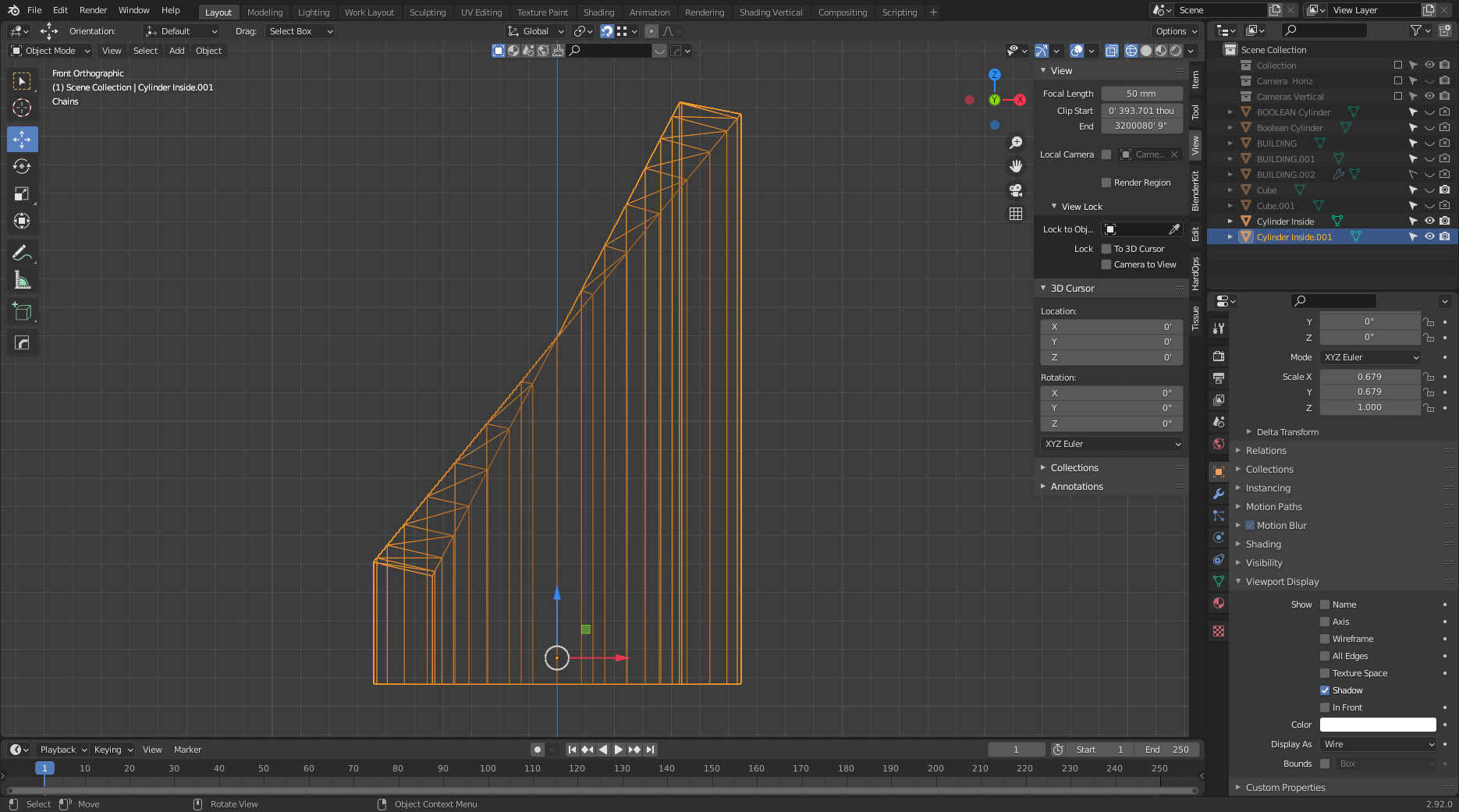The height and width of the screenshot is (812, 1459).
Task: Click the Scale X 0.679 field
Action: (1369, 377)
